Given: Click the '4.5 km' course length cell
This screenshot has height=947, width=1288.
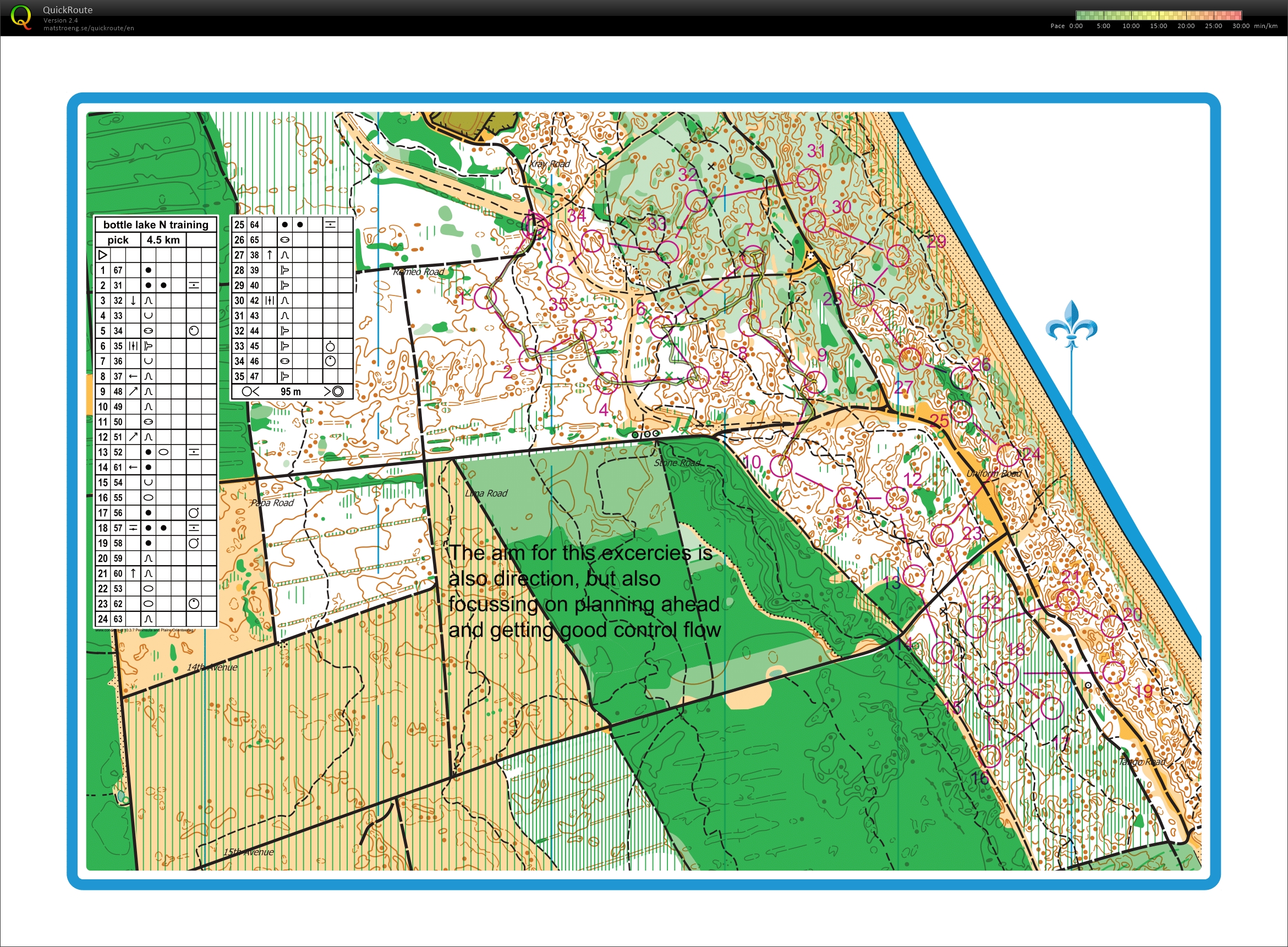Looking at the screenshot, I should 163,239.
